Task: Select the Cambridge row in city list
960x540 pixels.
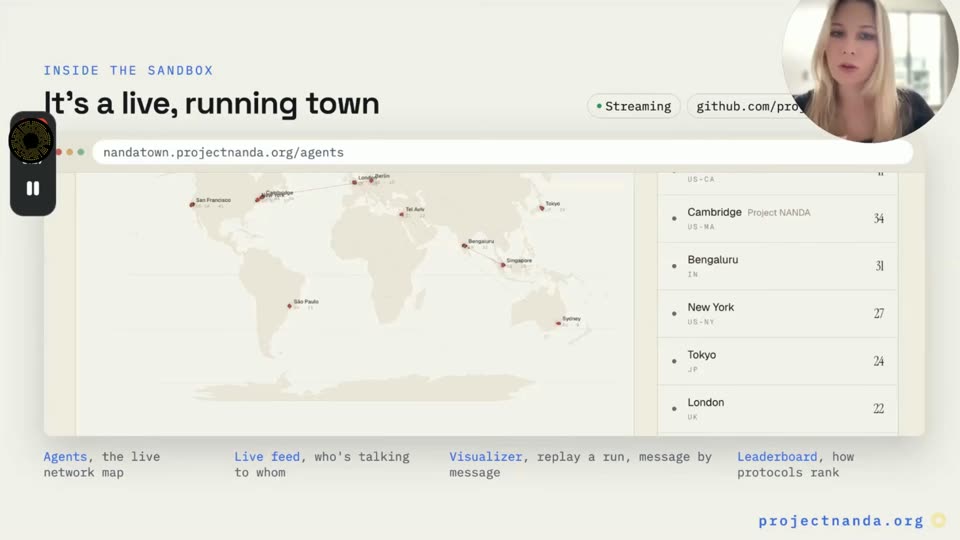Action: point(778,219)
